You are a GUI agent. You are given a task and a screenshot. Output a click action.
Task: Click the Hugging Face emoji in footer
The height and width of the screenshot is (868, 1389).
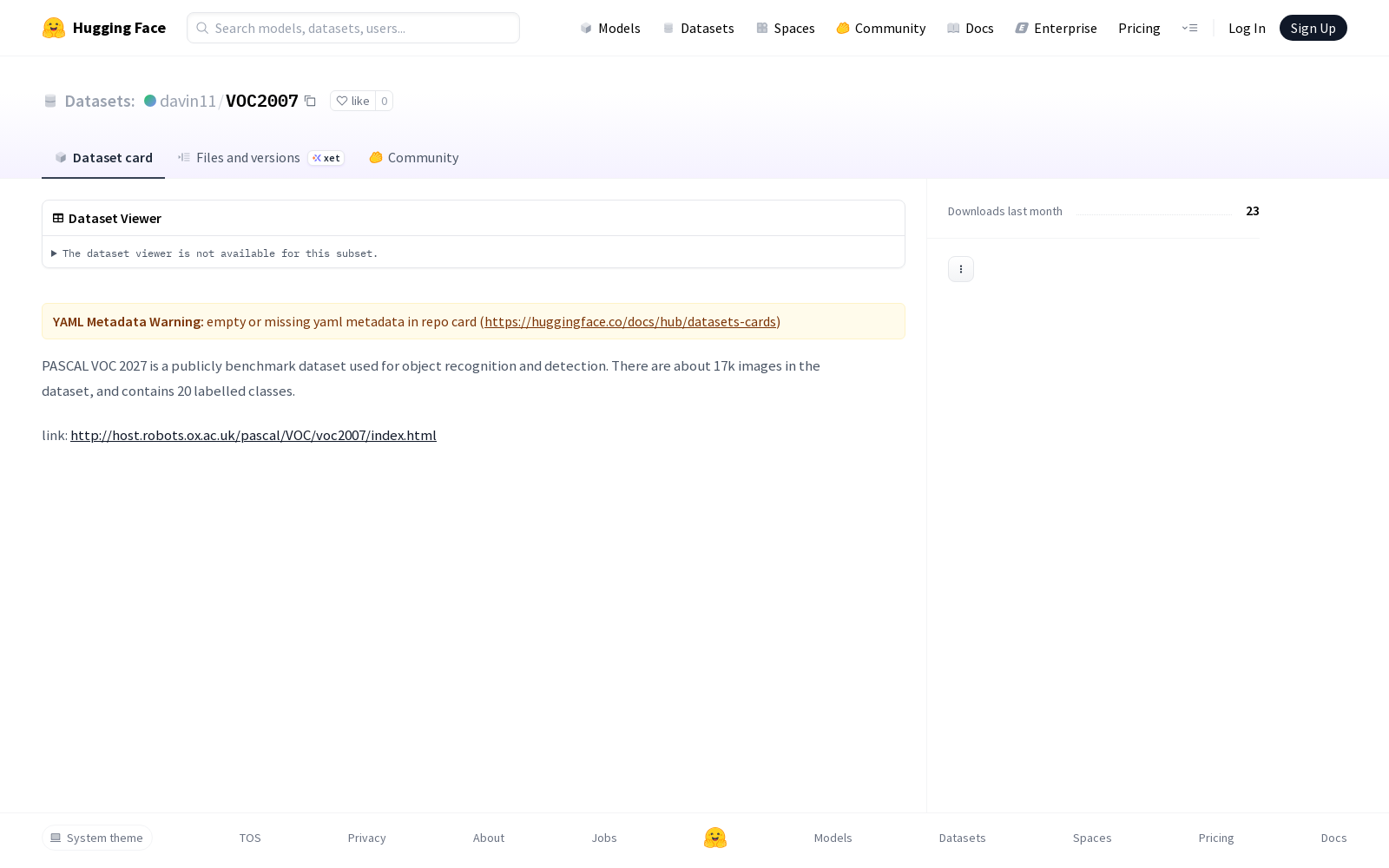pyautogui.click(x=715, y=838)
